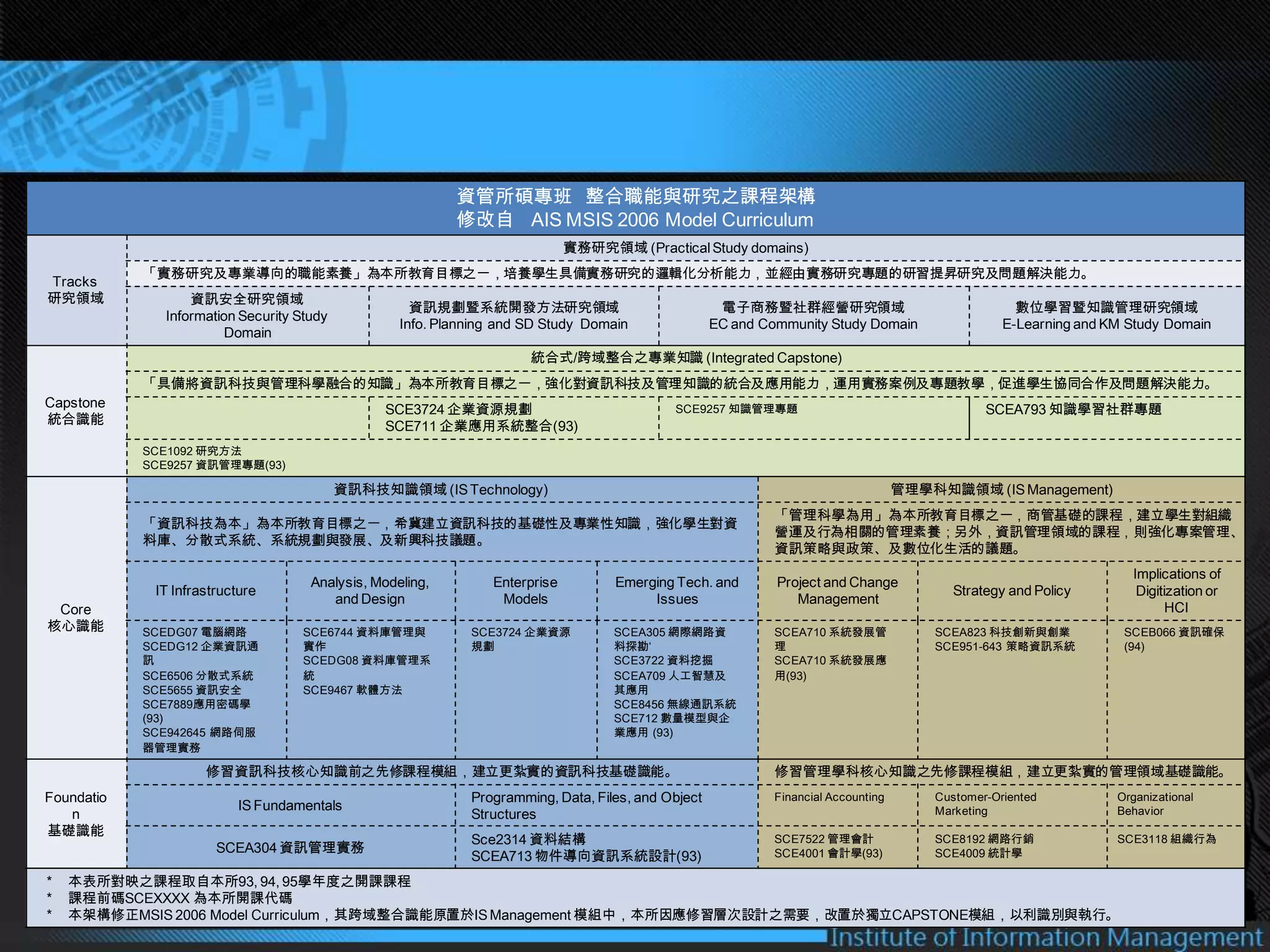Image resolution: width=1270 pixels, height=952 pixels.
Task: Click E-Learning and KM Study Domain cell
Action: tap(1106, 315)
